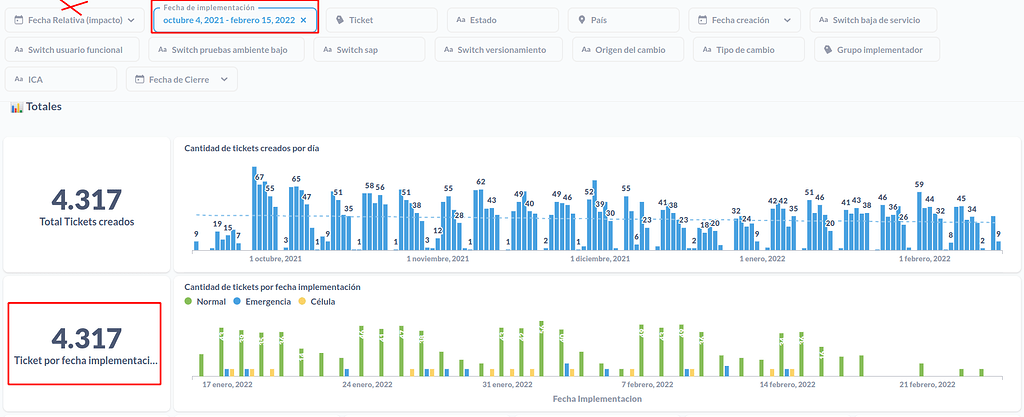
Task: Click the 14 febrero, 2022 axis label
Action: click(x=788, y=384)
